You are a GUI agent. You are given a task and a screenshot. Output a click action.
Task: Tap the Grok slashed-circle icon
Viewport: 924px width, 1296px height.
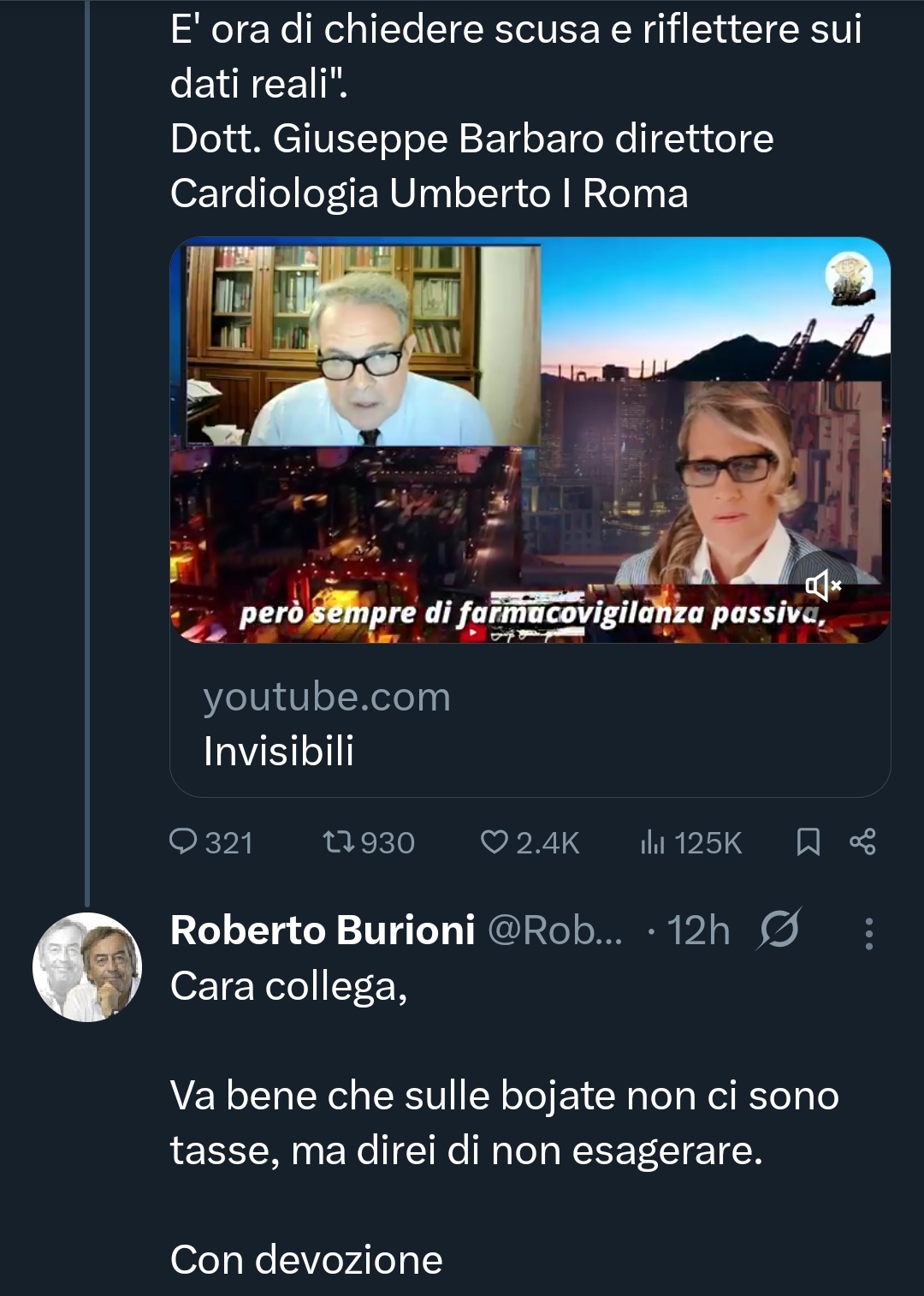(x=779, y=930)
